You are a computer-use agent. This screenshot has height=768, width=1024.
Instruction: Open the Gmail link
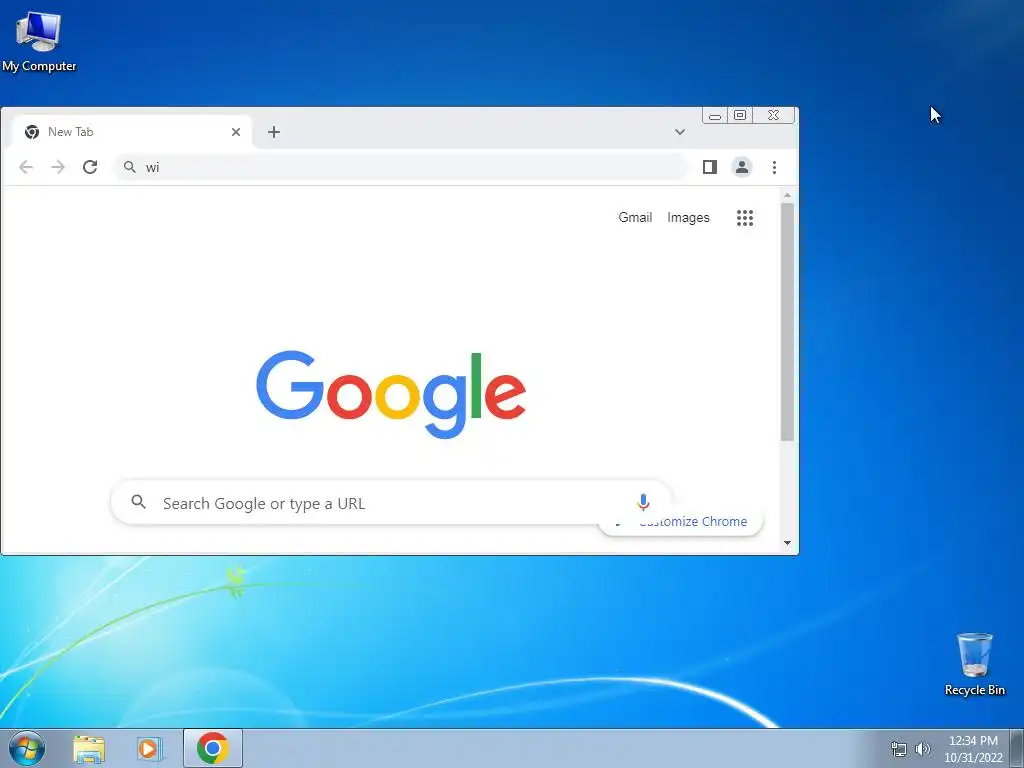(x=635, y=217)
